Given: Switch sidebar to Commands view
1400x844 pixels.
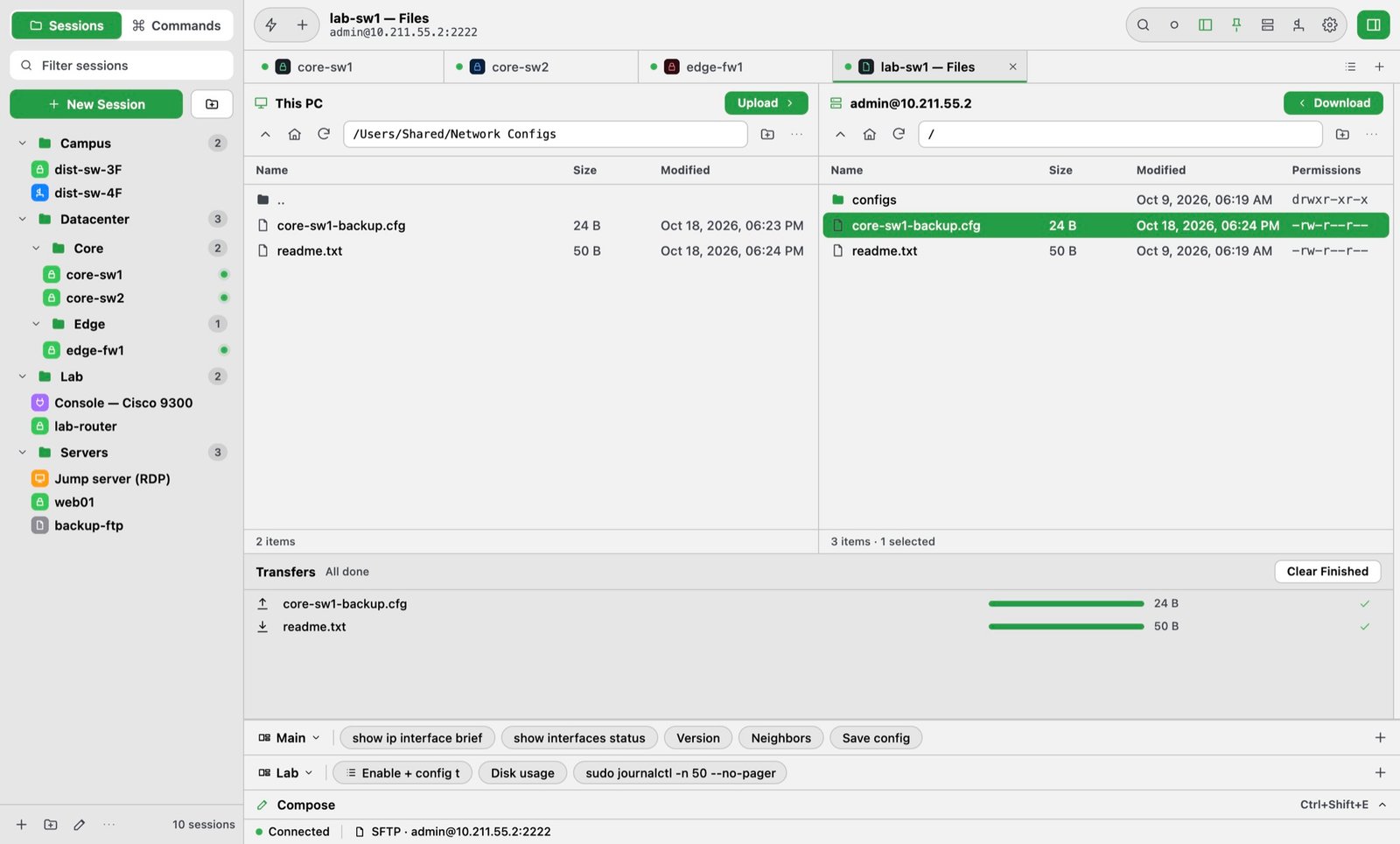Looking at the screenshot, I should (x=177, y=25).
